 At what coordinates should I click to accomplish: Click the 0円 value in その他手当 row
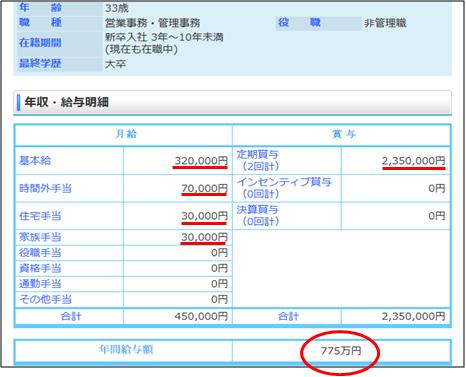[x=219, y=299]
